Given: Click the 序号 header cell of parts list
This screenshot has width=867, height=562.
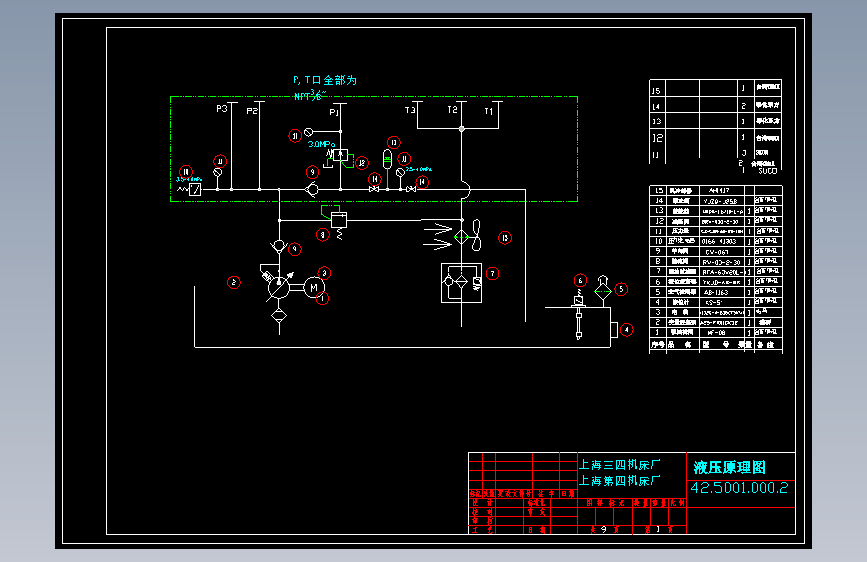Looking at the screenshot, I should (657, 344).
